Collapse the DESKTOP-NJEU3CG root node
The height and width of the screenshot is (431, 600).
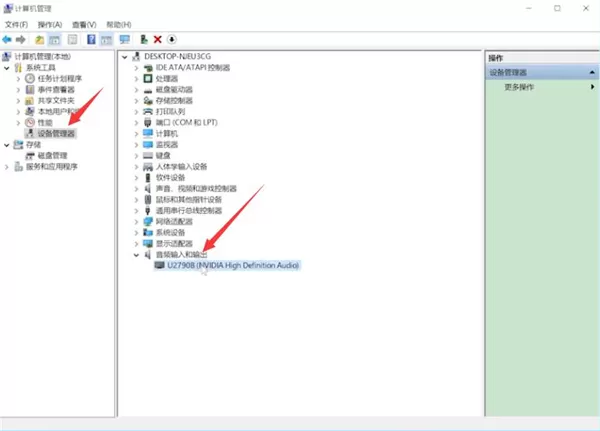125,57
